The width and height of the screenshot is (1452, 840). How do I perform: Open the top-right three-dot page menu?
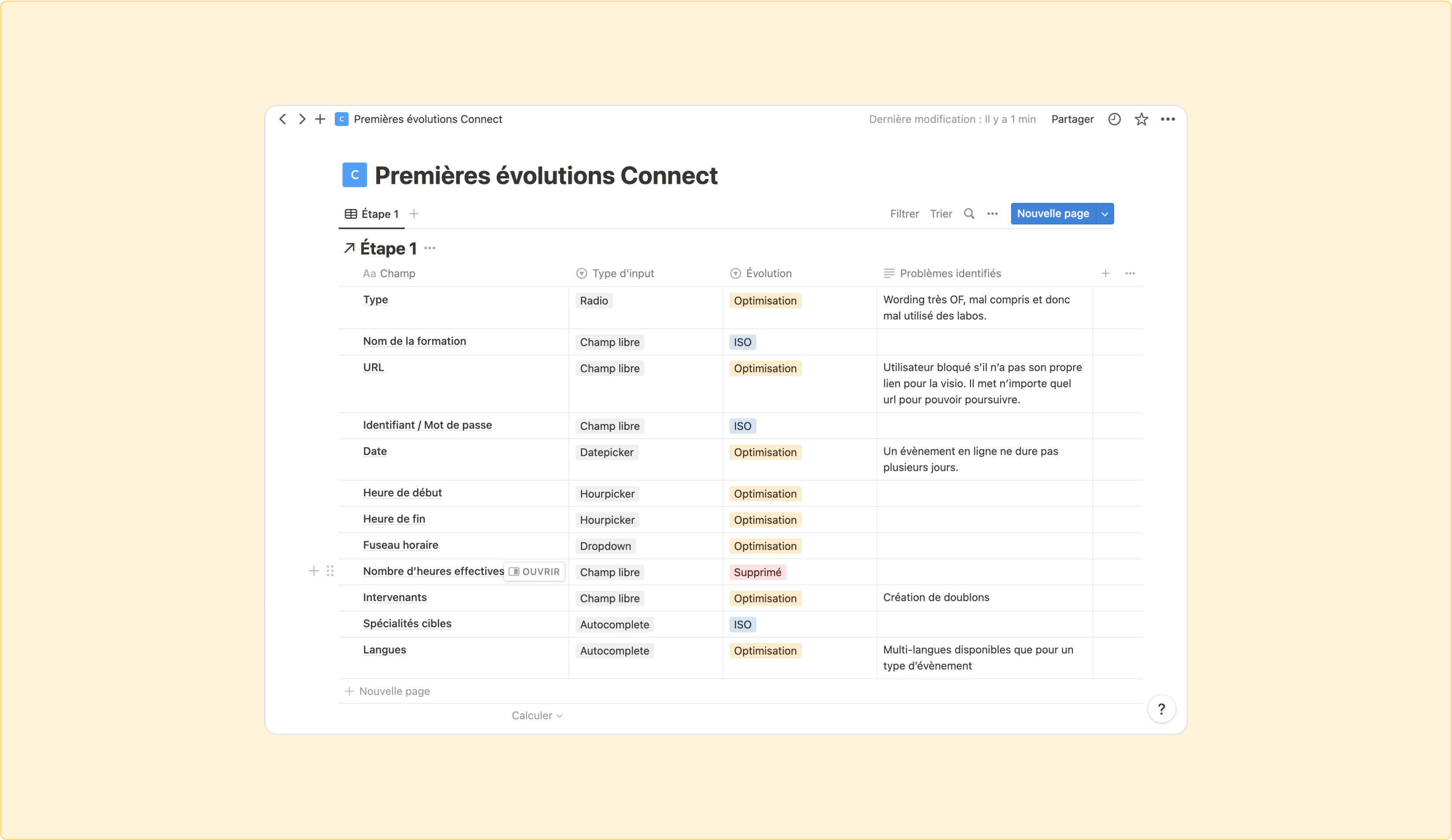[1167, 119]
